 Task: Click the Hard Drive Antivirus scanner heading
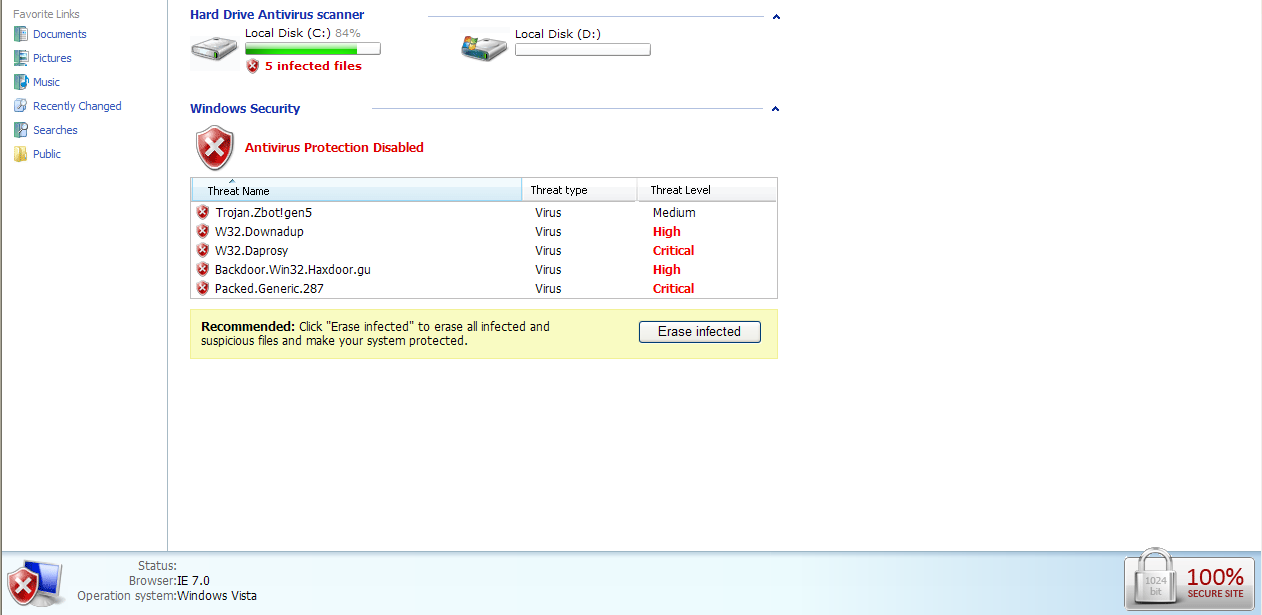277,15
